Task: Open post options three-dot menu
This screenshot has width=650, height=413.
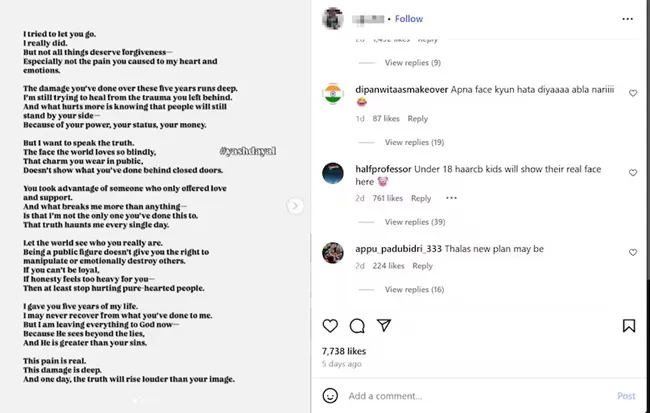Action: click(628, 19)
